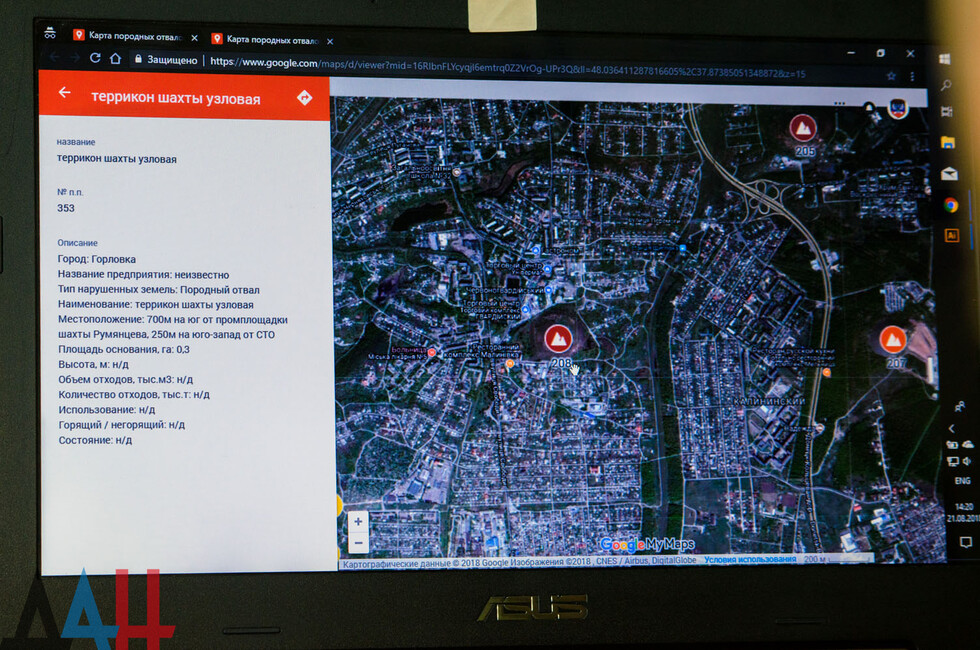Screen dimensions: 980x650
Task: Bookmark this page with the star icon
Action: [891, 75]
